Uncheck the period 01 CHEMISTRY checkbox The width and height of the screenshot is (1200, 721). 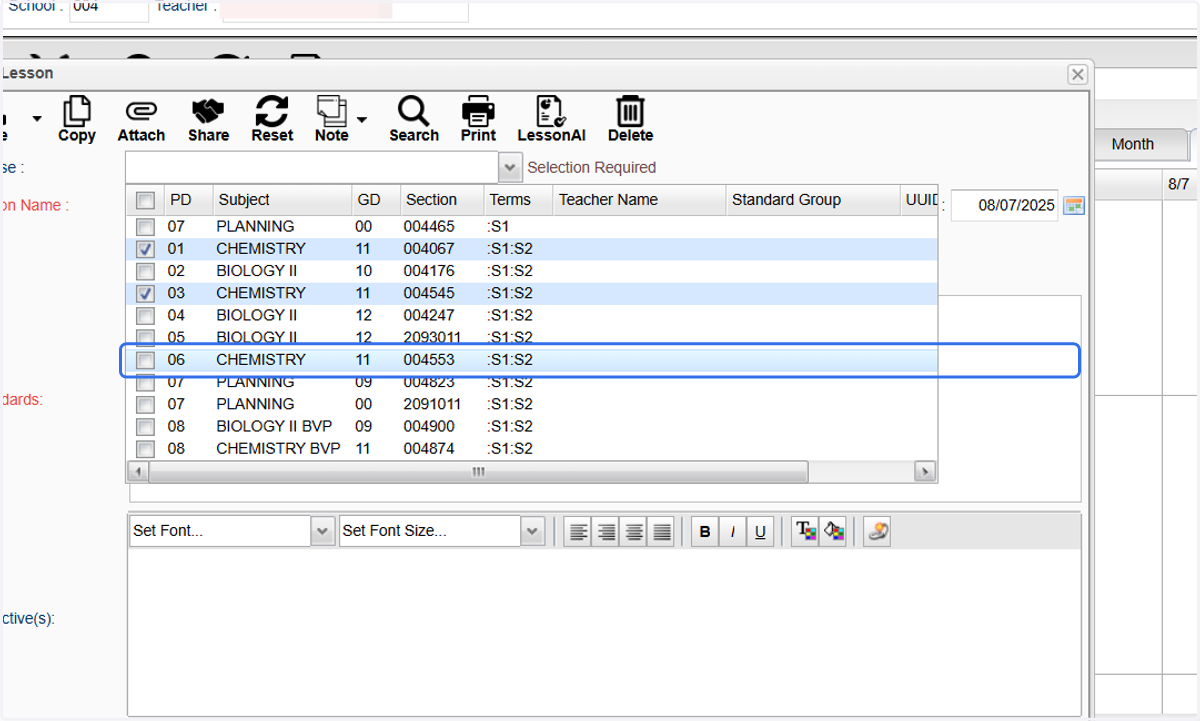pos(146,248)
